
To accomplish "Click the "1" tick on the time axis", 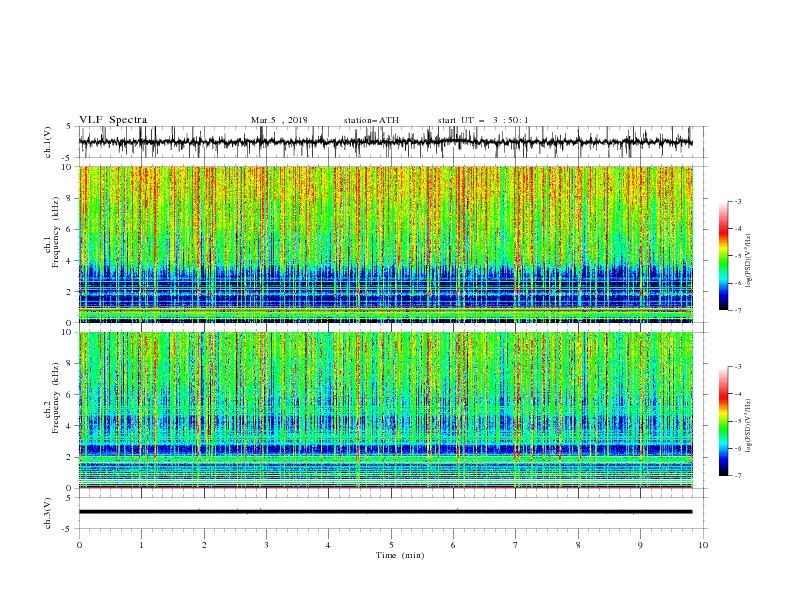I will click(x=141, y=545).
